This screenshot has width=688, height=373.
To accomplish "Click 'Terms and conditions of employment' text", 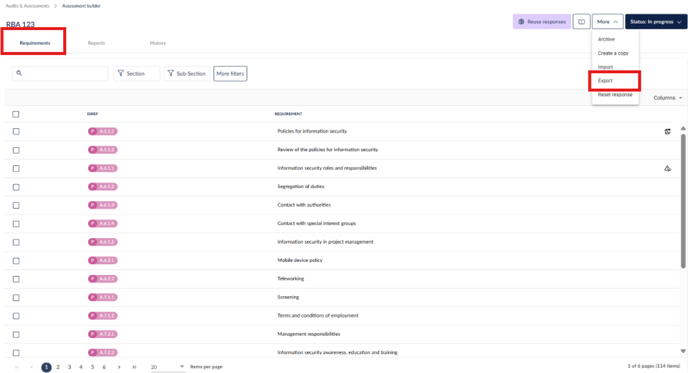I will coord(318,316).
